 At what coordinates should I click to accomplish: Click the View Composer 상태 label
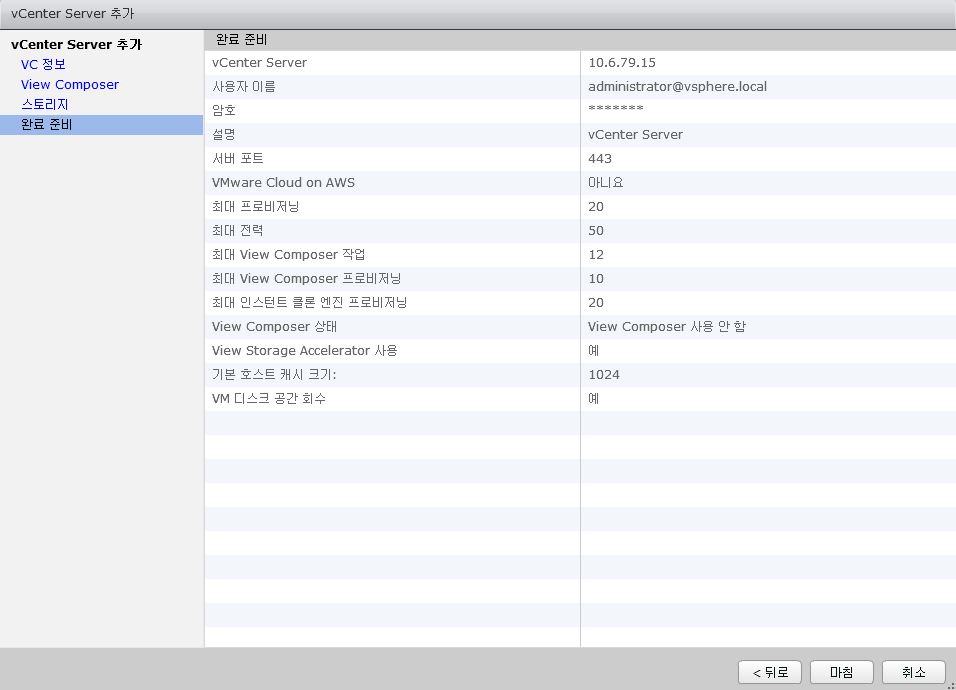(x=274, y=327)
